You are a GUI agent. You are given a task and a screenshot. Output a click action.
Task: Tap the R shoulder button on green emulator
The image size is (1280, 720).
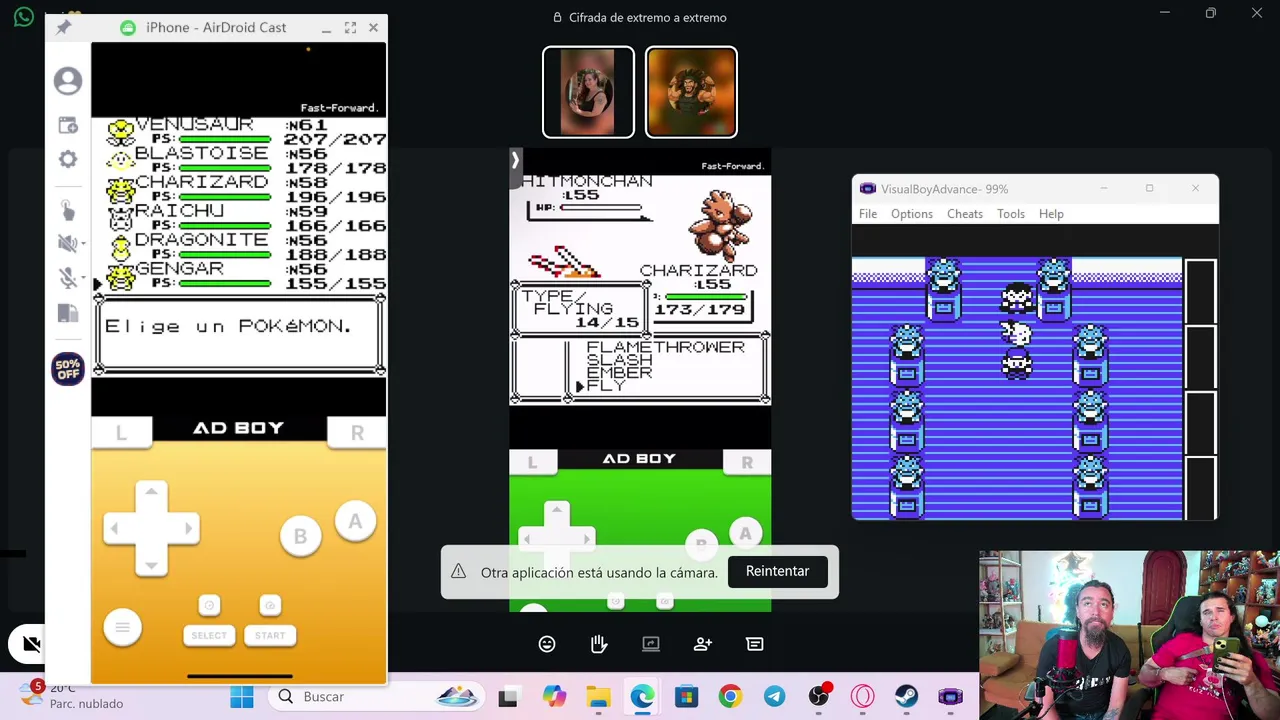(x=747, y=462)
